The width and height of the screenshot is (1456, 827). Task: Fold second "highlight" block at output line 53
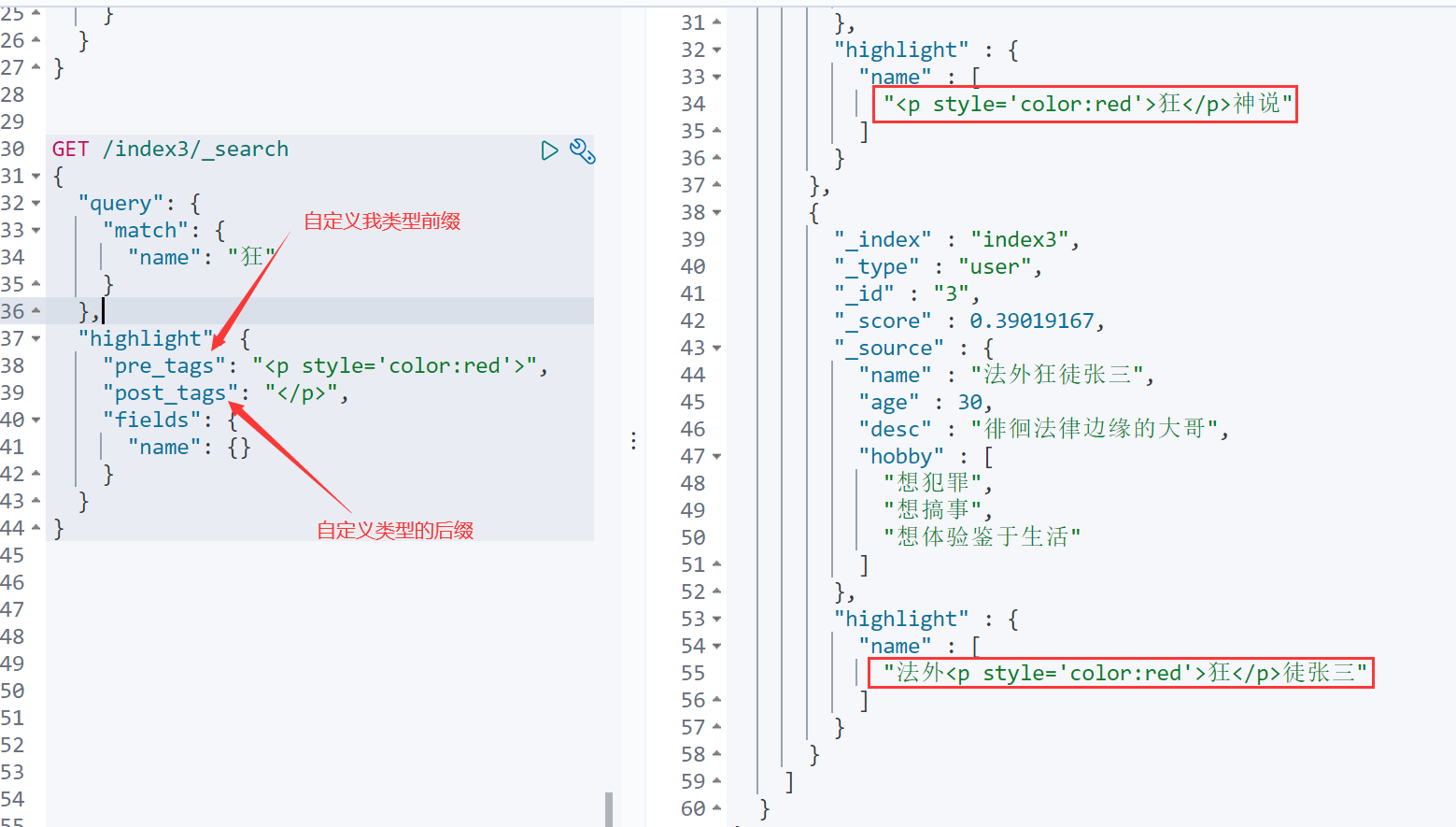[717, 619]
